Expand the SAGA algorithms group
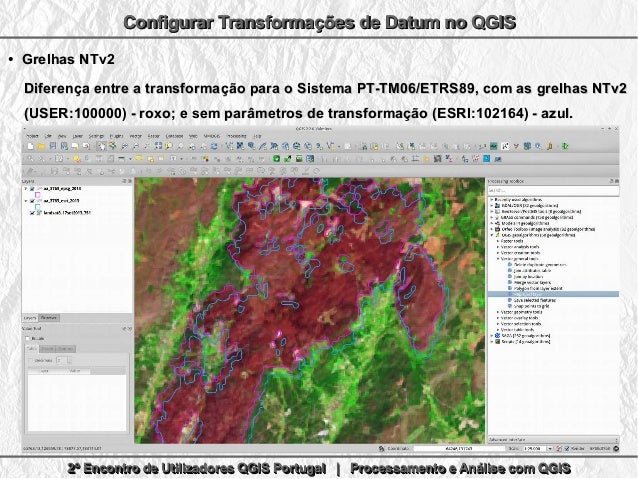The width and height of the screenshot is (638, 479). tap(492, 336)
